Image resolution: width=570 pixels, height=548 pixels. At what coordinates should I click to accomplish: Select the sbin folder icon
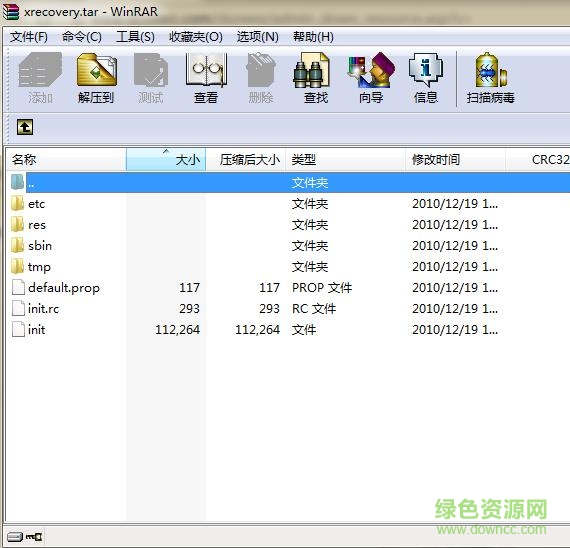pos(17,246)
